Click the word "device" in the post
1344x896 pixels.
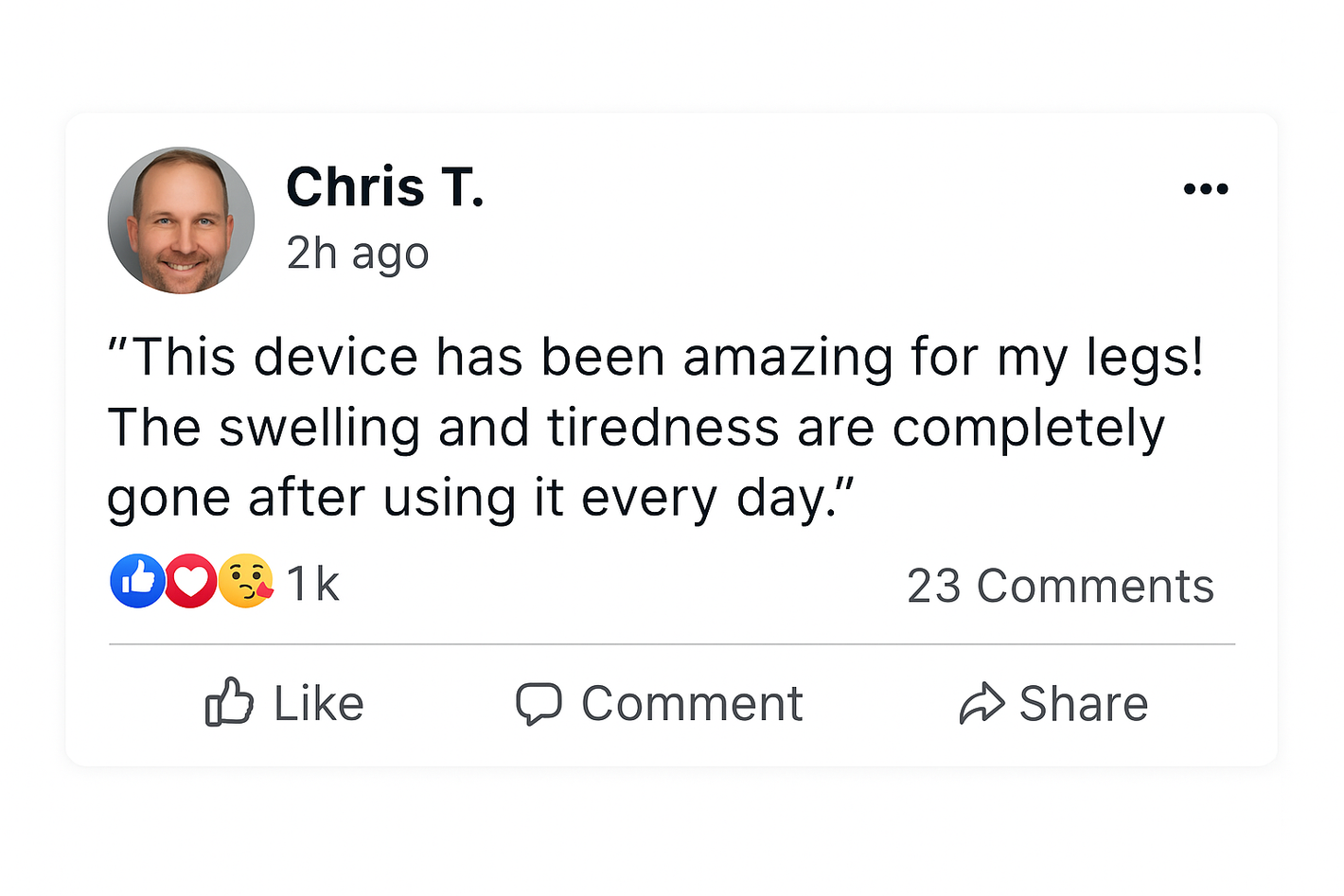(x=336, y=358)
